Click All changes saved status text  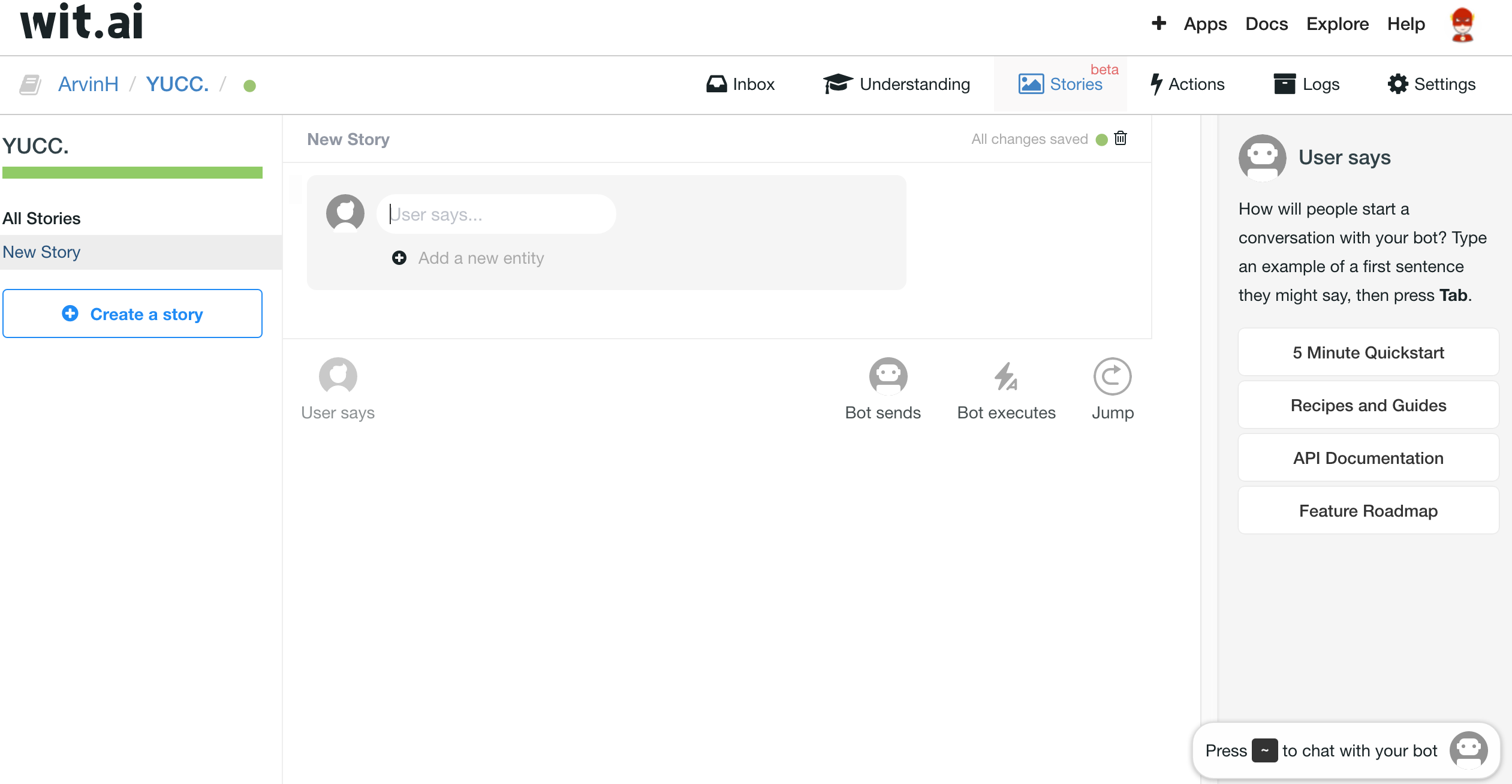[x=1029, y=139]
